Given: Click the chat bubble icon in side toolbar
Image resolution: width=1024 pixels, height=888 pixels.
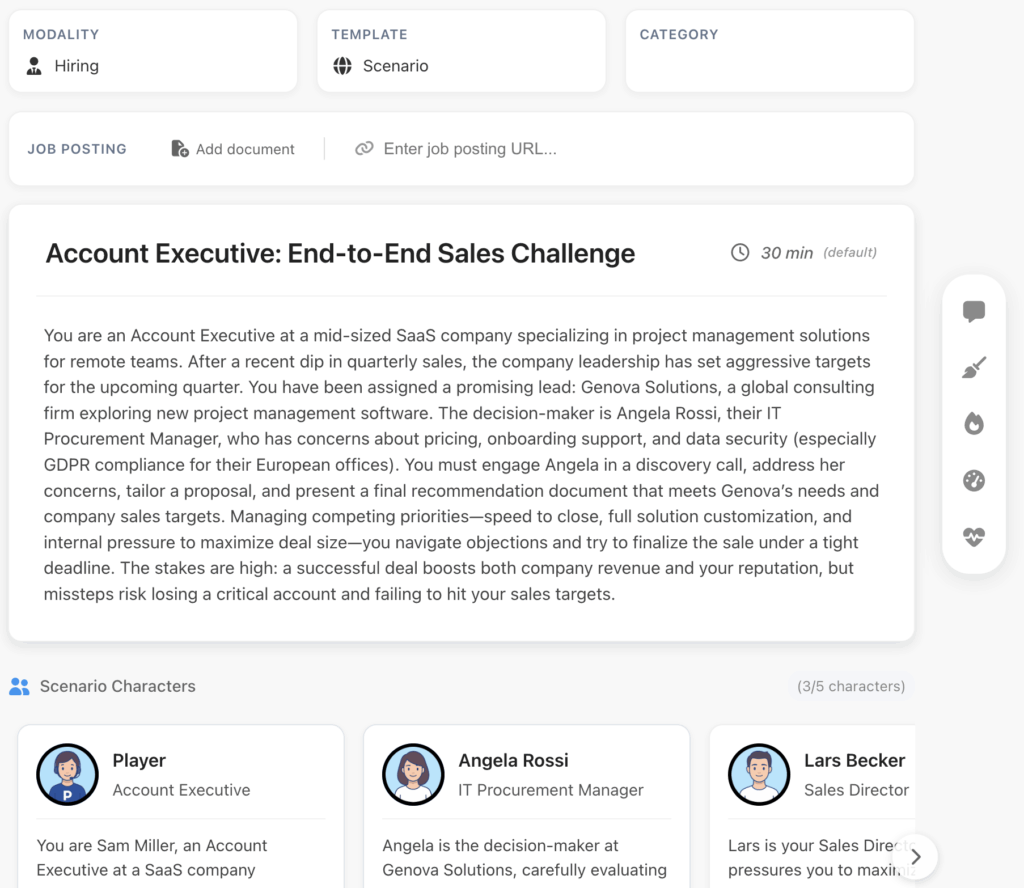Looking at the screenshot, I should (973, 312).
